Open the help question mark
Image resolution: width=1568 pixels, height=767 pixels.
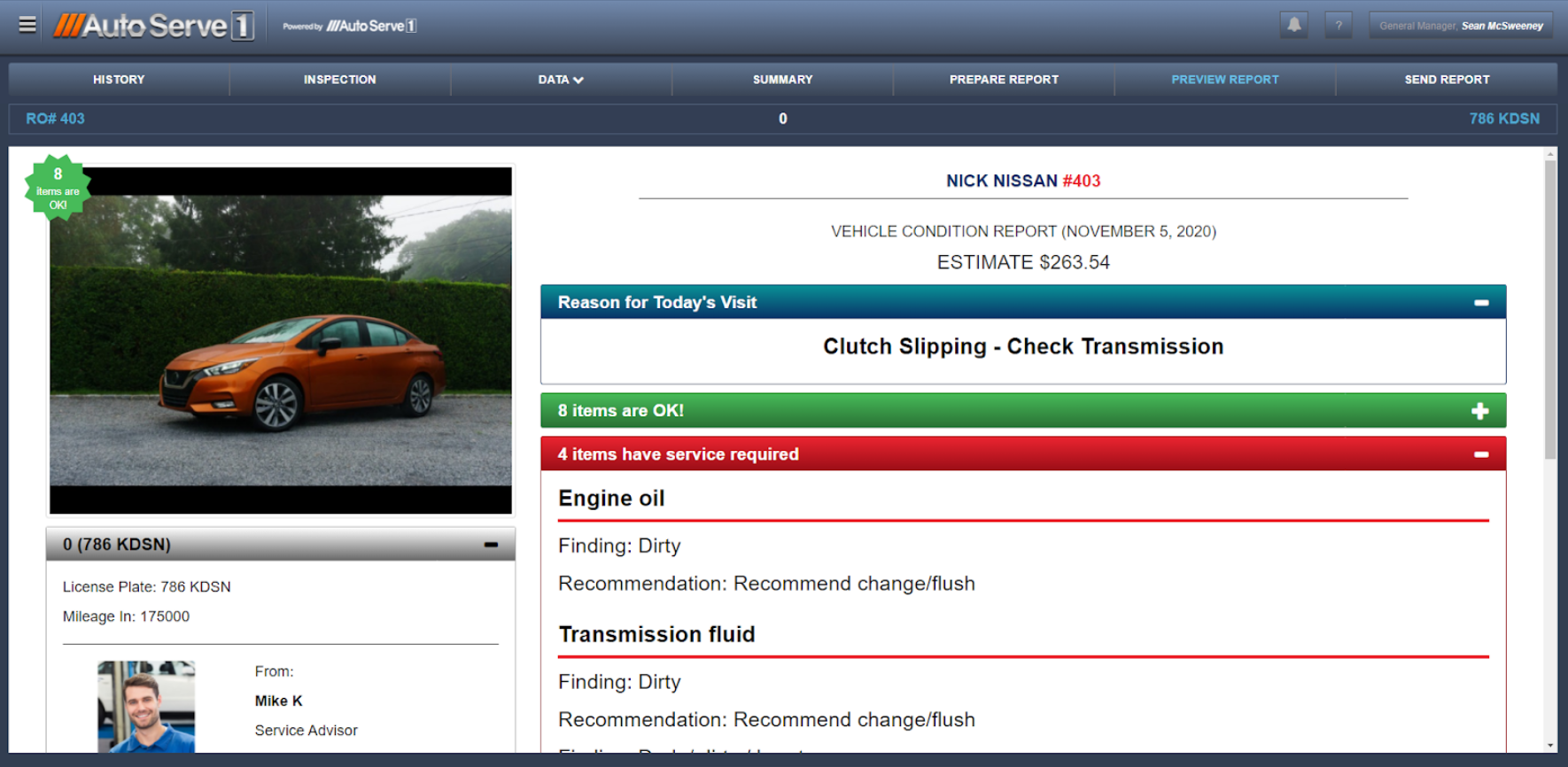coord(1339,25)
